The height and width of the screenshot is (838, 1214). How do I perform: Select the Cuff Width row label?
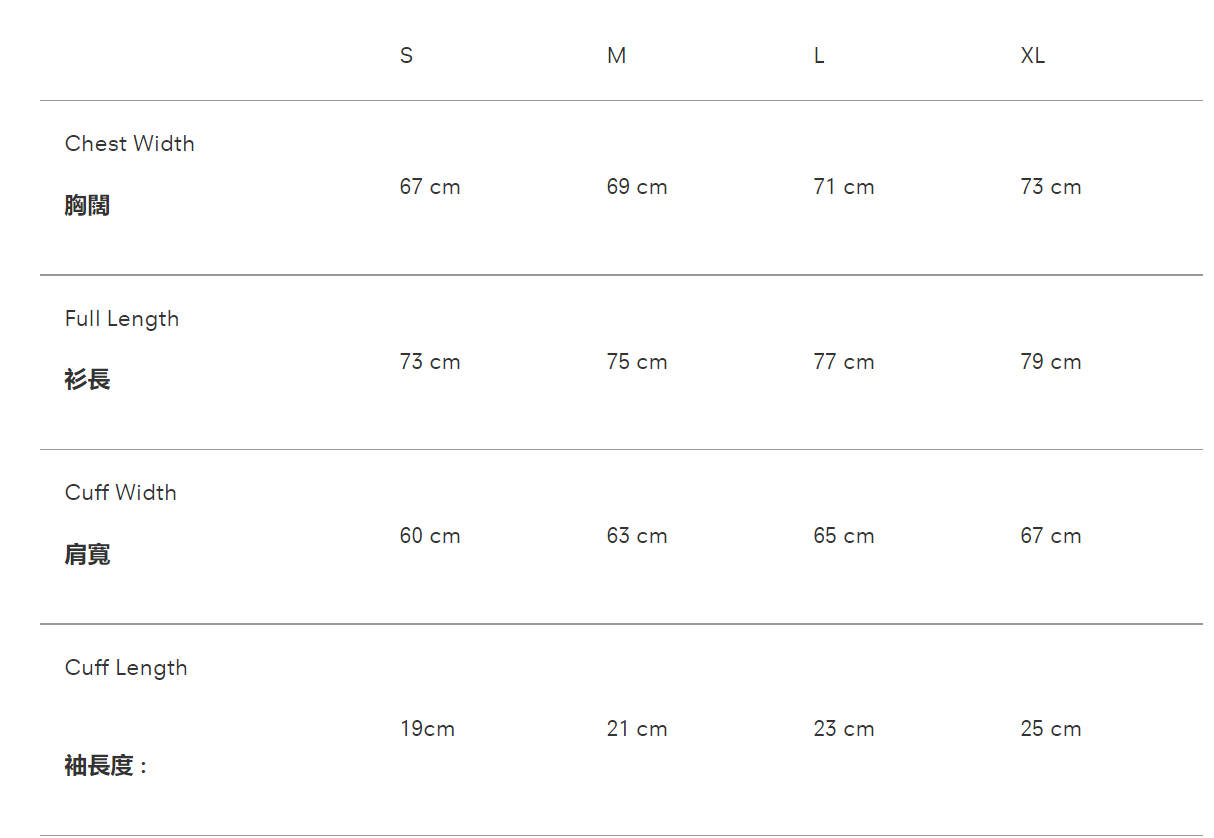[121, 493]
